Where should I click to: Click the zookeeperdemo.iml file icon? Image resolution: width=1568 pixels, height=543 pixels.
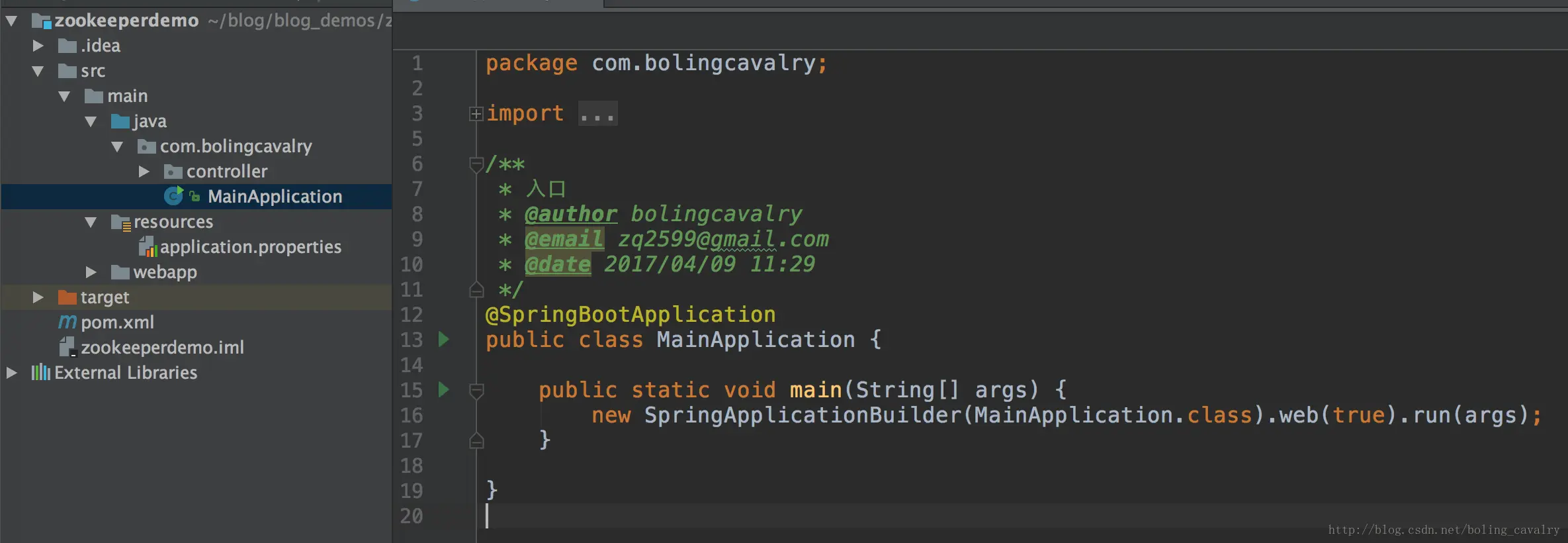[67, 347]
